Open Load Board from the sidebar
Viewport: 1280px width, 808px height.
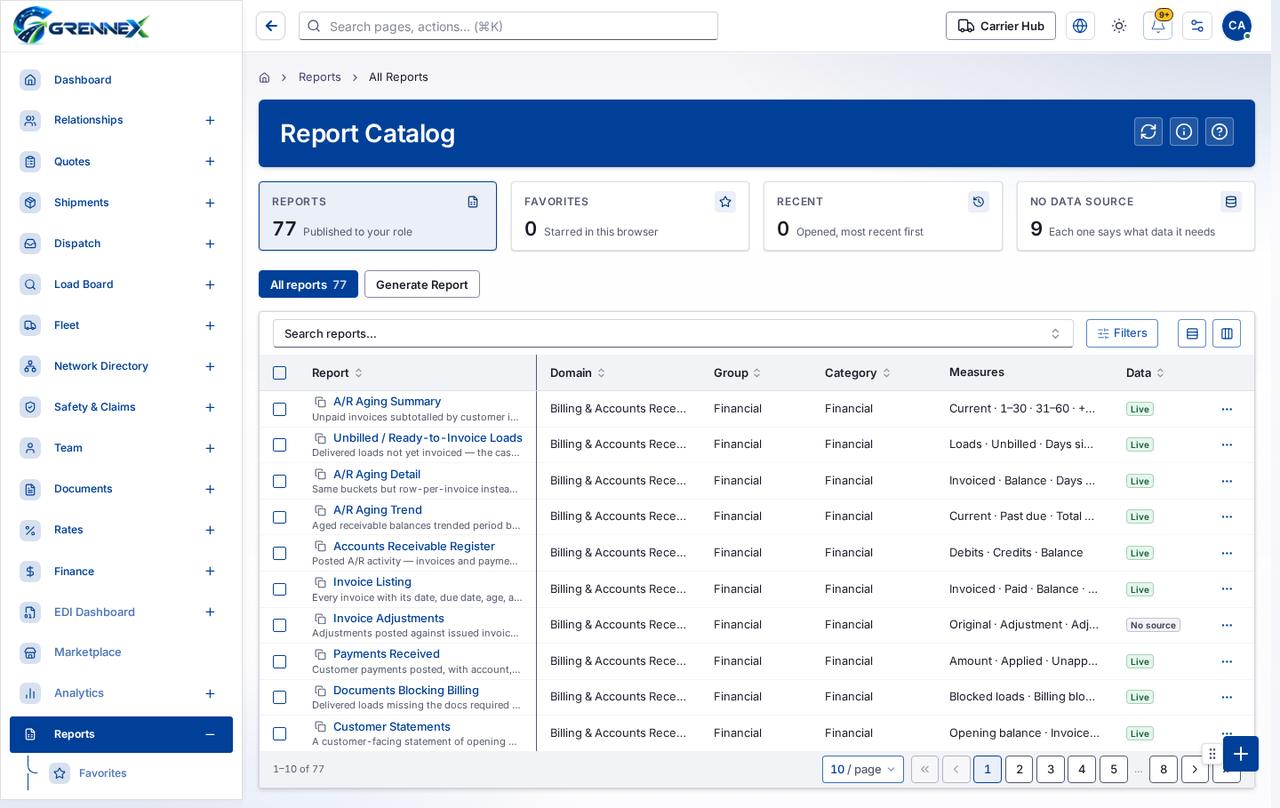coord(83,284)
